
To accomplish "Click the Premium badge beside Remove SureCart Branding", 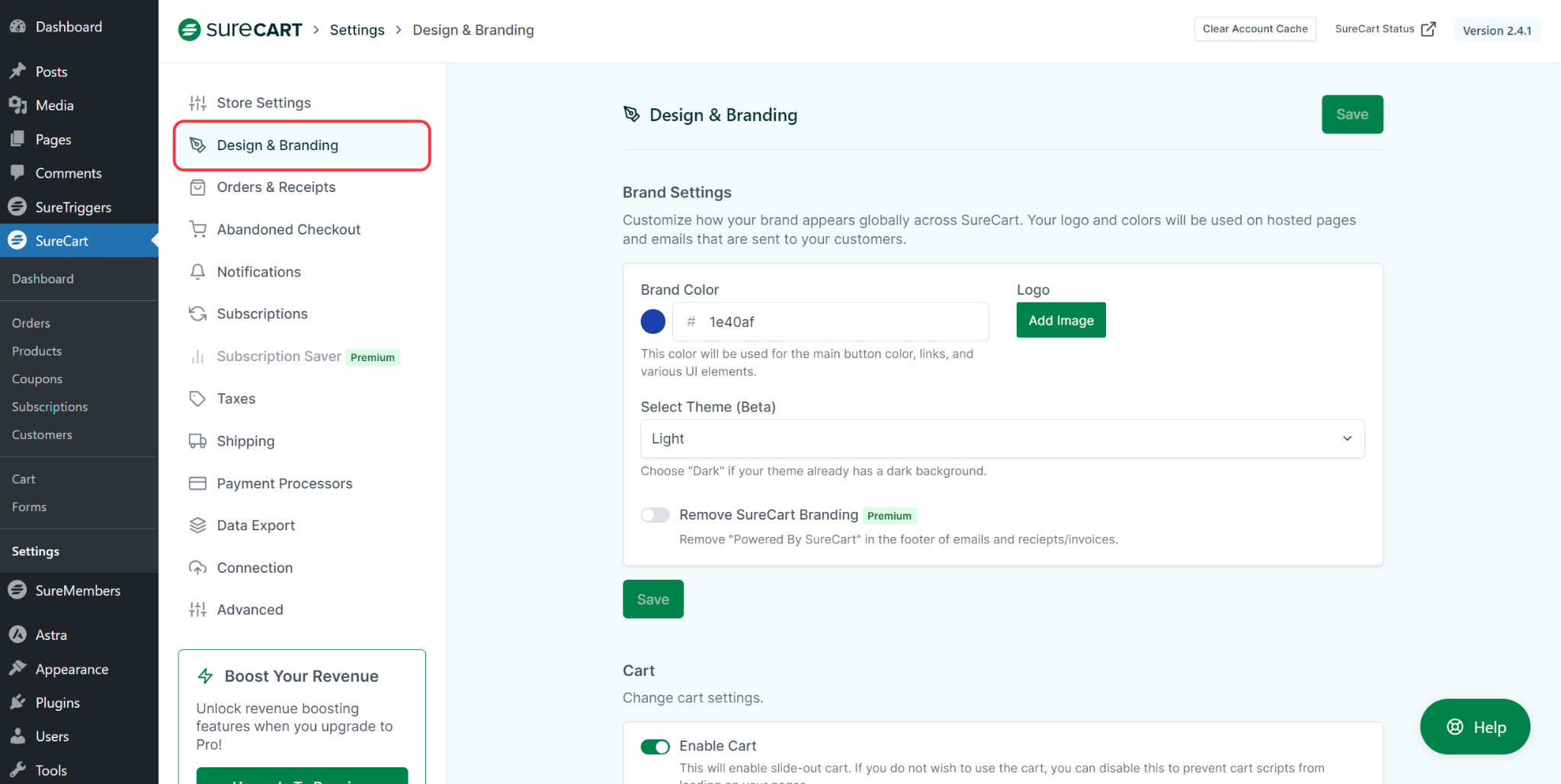I will click(889, 516).
